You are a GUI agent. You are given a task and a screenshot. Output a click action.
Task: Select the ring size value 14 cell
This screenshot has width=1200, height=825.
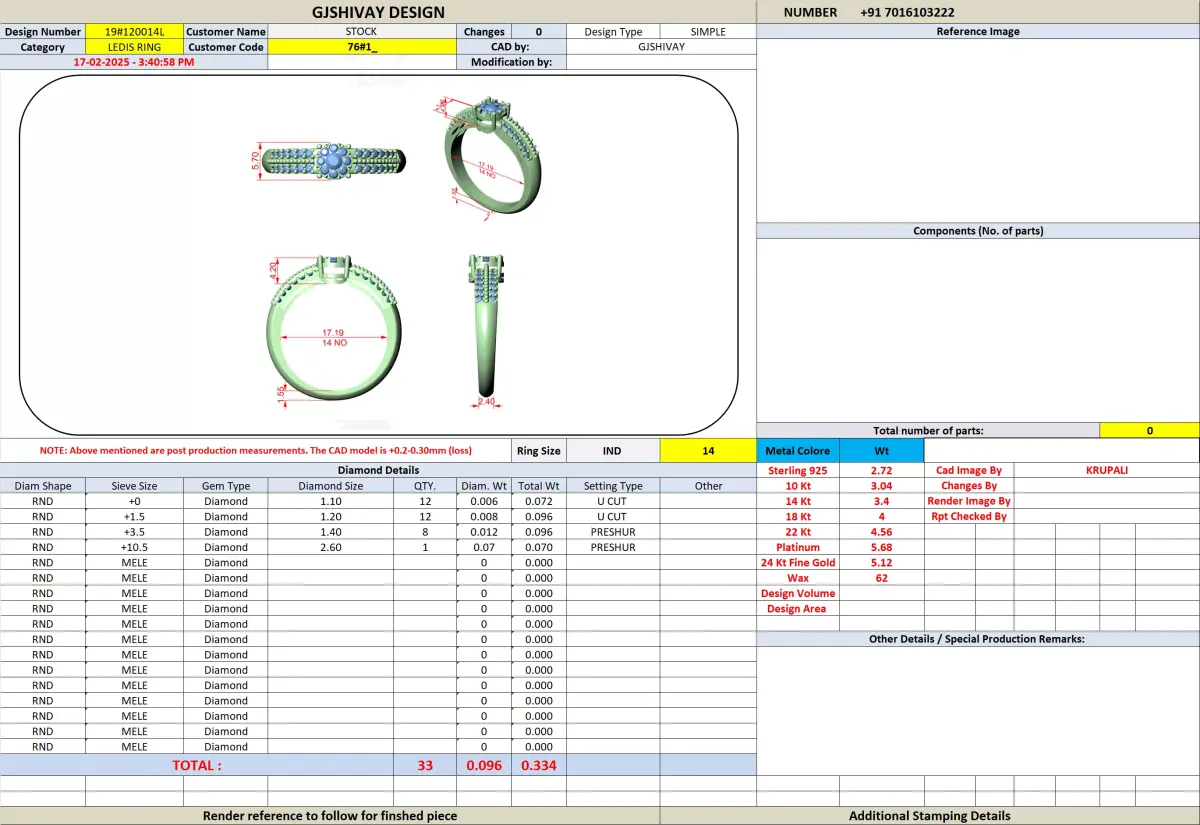click(x=708, y=451)
